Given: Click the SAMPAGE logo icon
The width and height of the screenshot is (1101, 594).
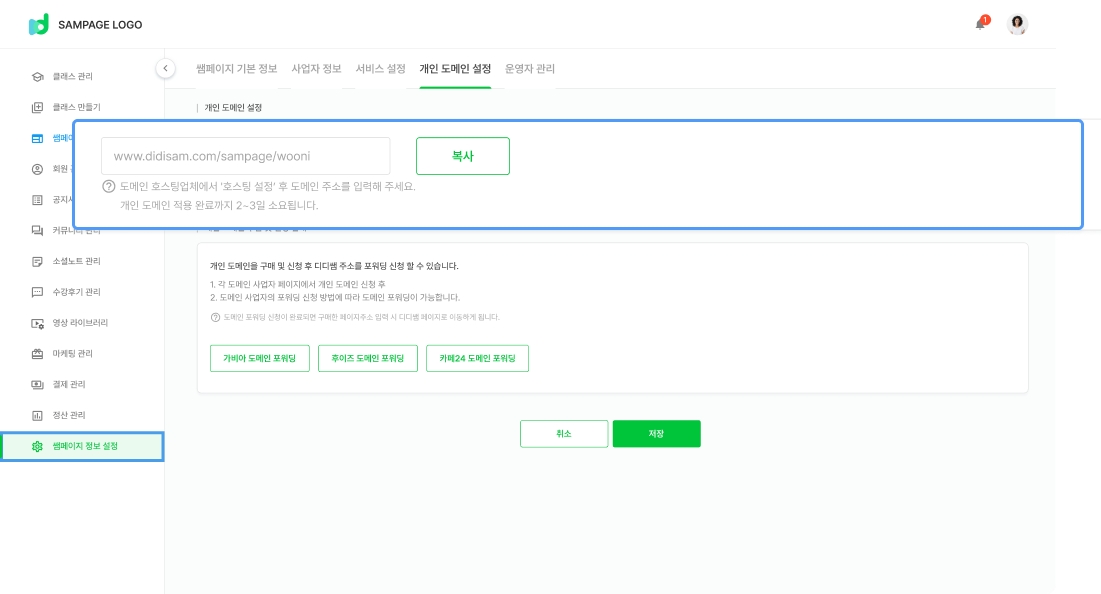Looking at the screenshot, I should coord(39,25).
